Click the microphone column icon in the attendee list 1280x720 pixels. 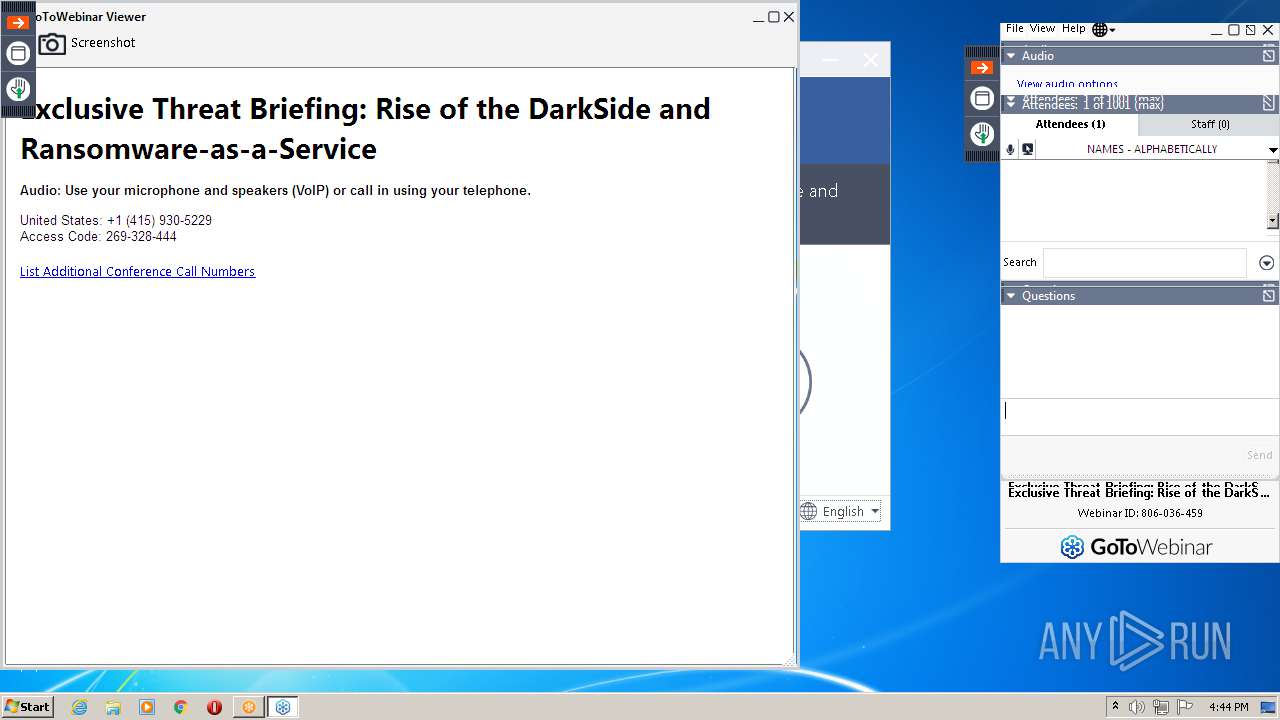pyautogui.click(x=1010, y=149)
